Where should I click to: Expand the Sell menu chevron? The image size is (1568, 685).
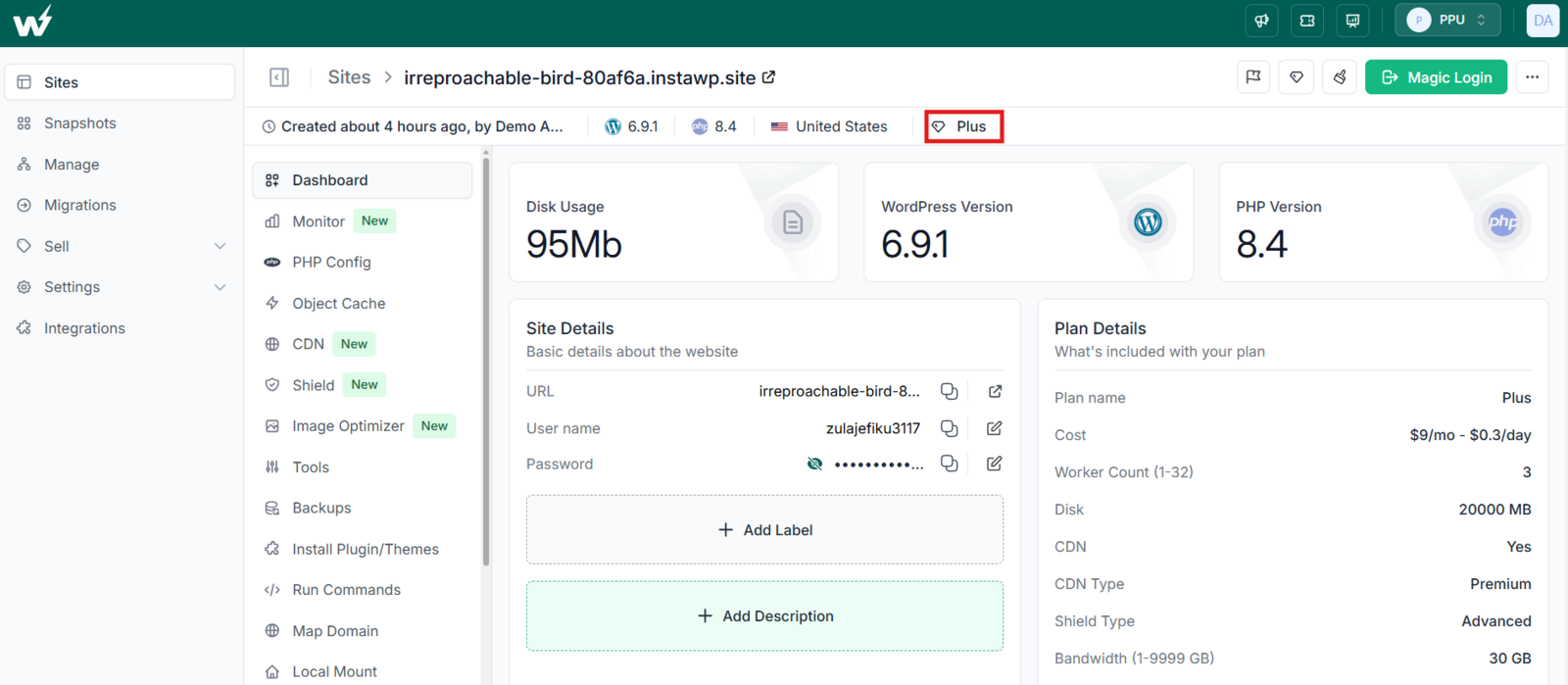pos(220,246)
